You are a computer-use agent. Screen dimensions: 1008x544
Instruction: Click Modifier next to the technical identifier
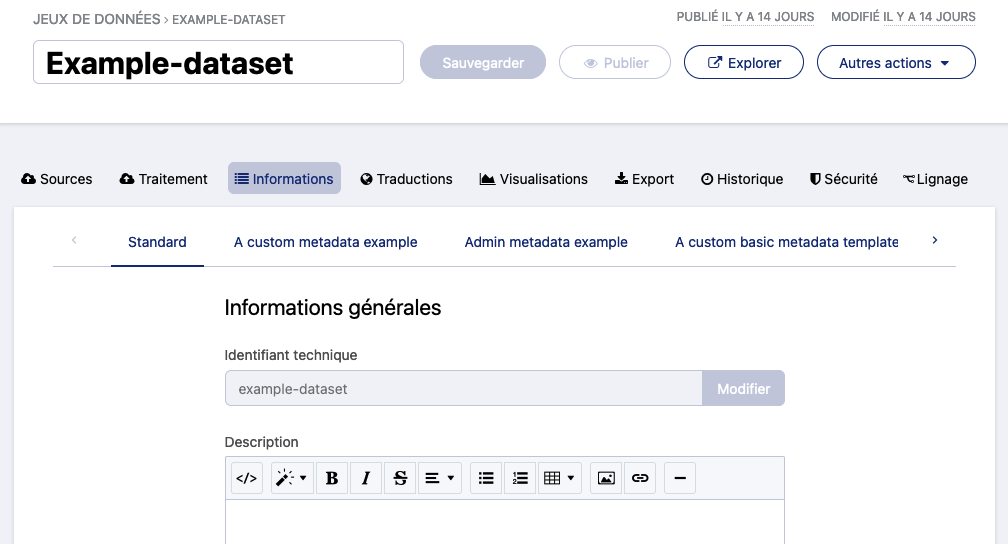(743, 389)
